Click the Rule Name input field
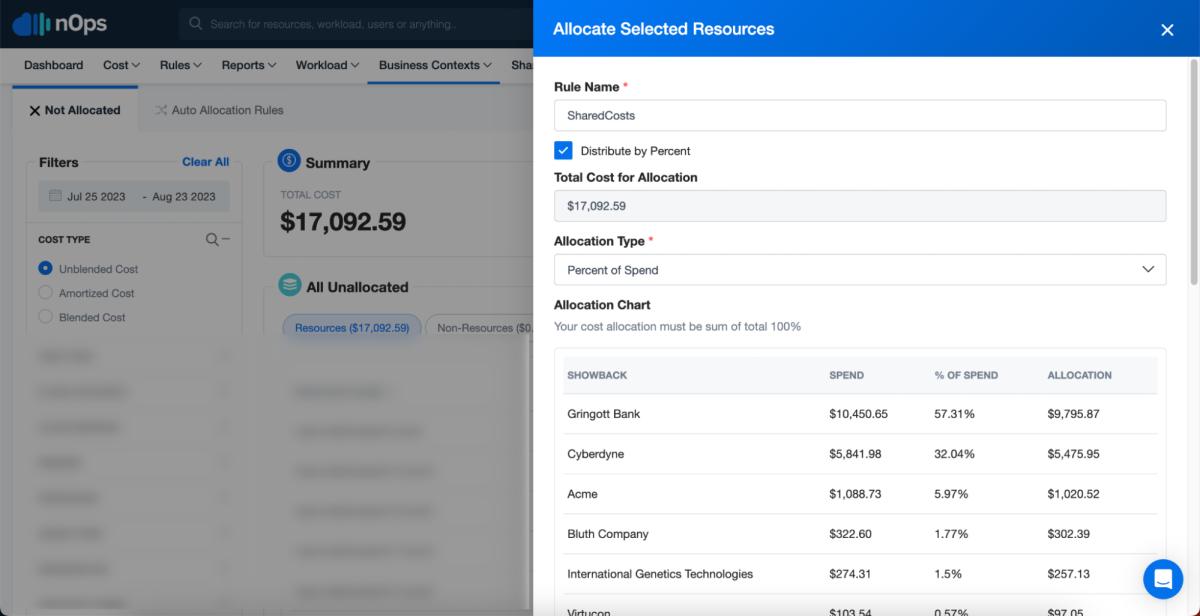Screen dimensions: 1200x616 point(860,115)
